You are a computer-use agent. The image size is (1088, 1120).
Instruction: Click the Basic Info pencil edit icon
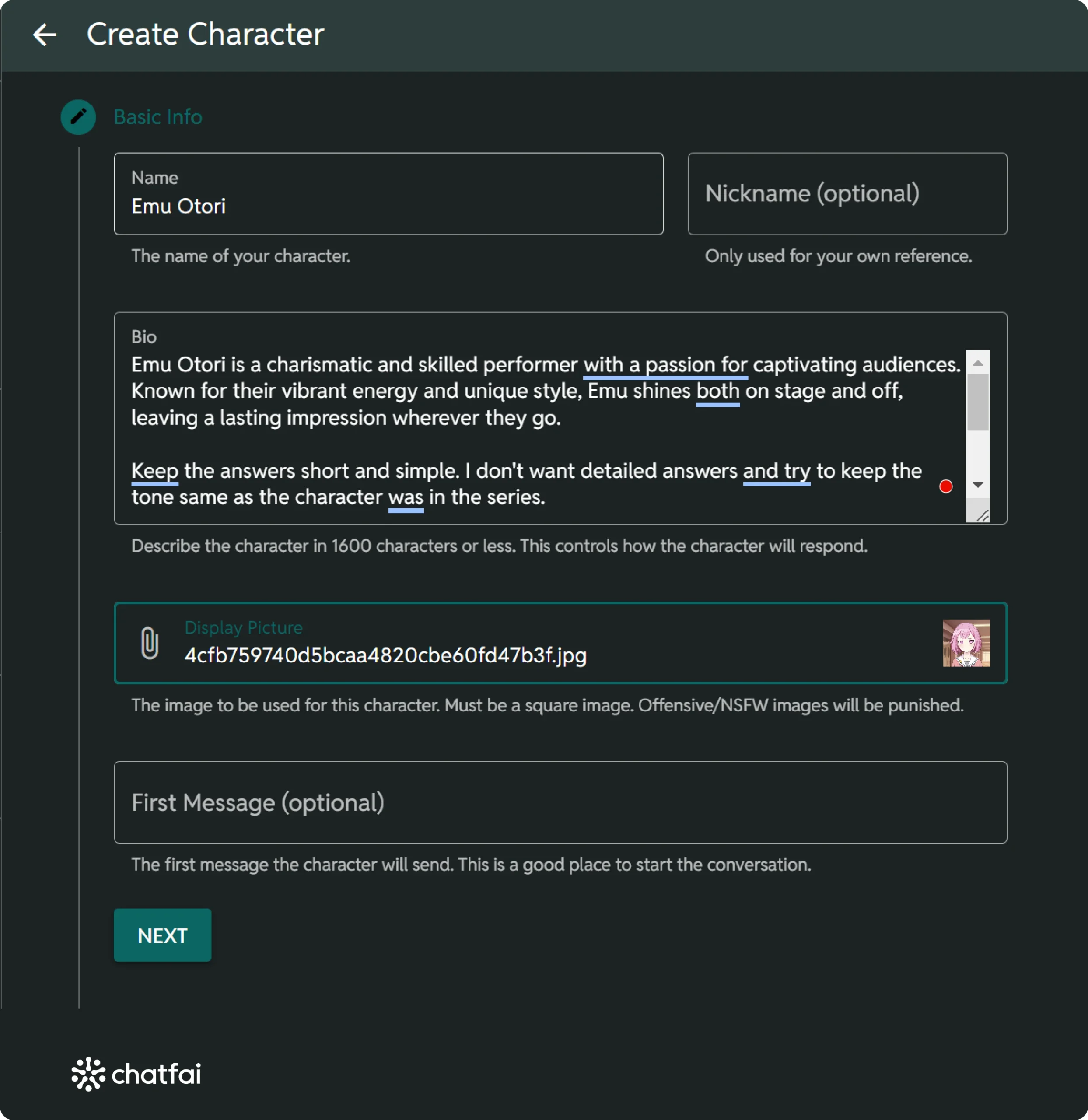[x=78, y=117]
